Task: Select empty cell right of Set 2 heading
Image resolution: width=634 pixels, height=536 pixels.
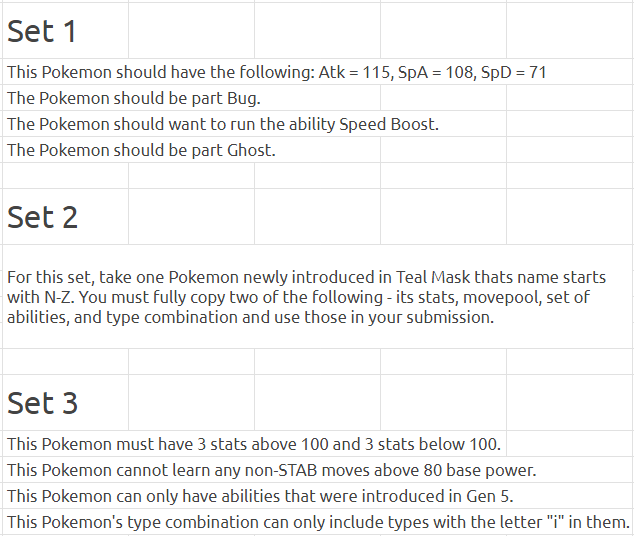Action: (191, 217)
